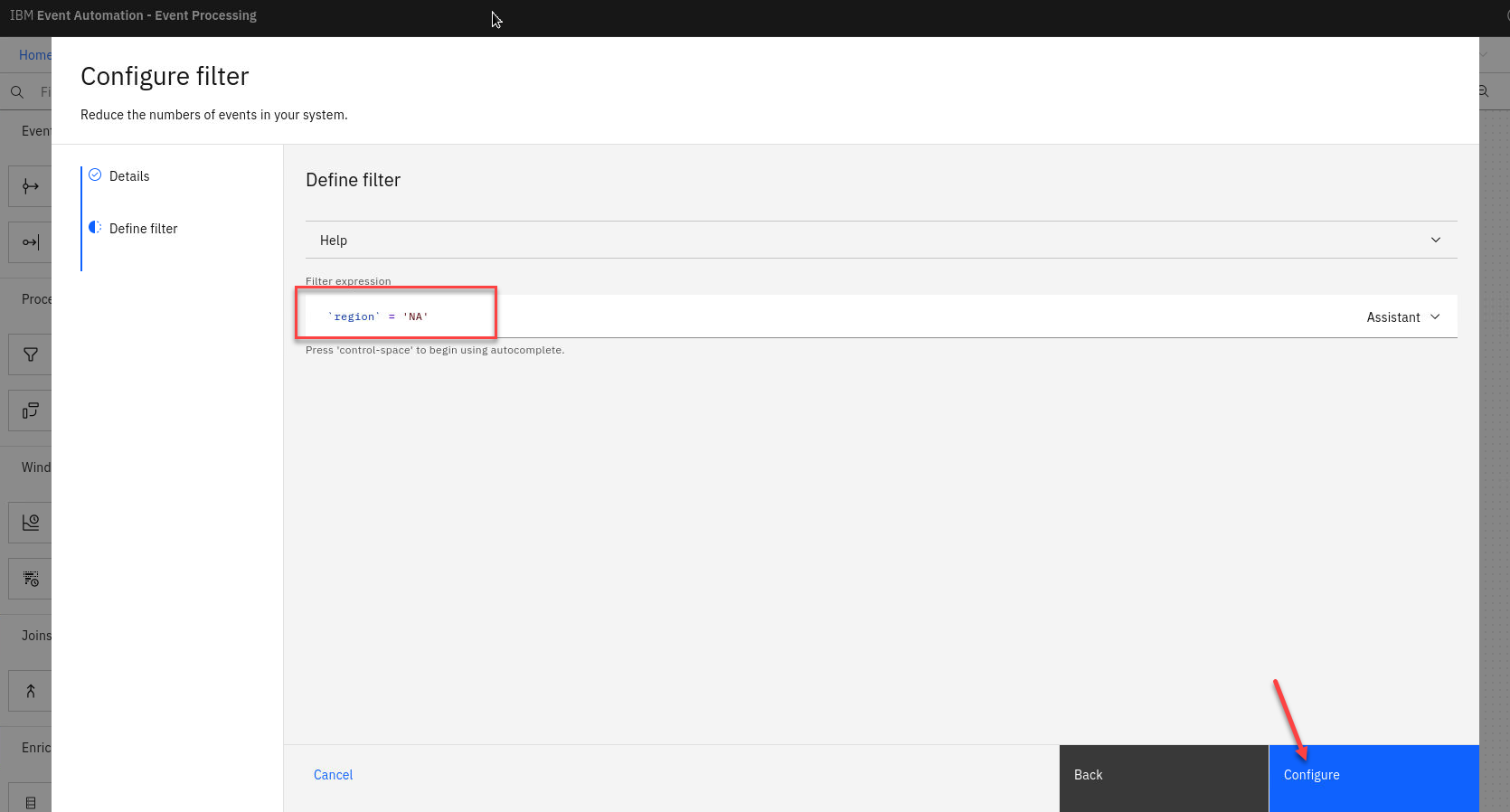This screenshot has height=812, width=1510.
Task: Click the icon below the Aggregate node
Action: [31, 579]
